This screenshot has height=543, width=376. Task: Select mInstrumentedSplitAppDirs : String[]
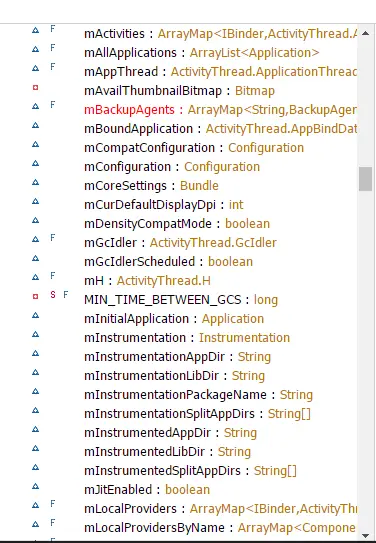click(190, 471)
